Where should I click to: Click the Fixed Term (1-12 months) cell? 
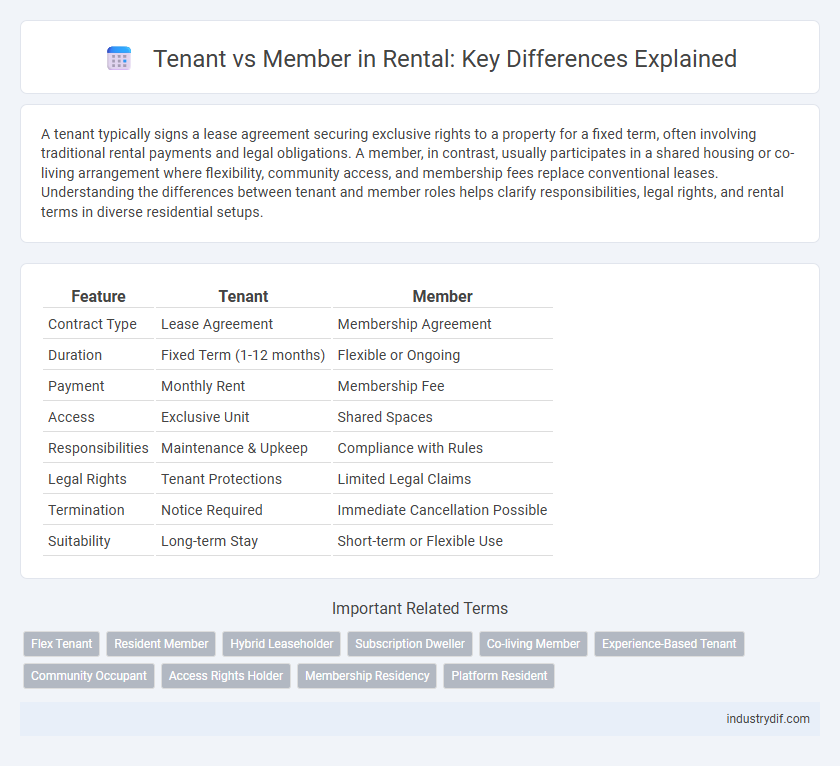click(243, 355)
